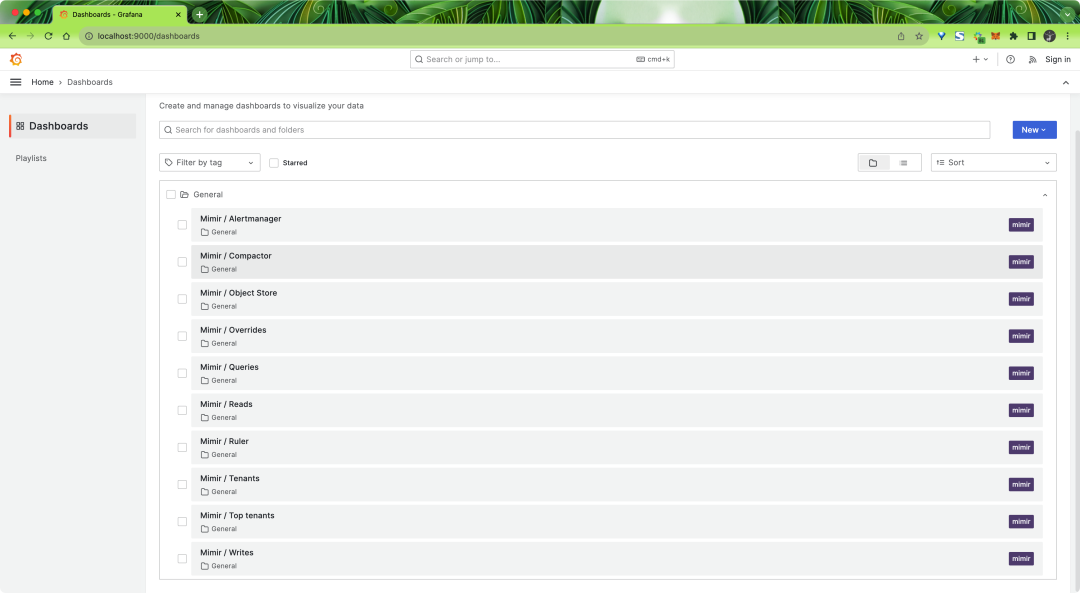Select the General folder checkbox
The width and height of the screenshot is (1080, 593).
tap(171, 195)
